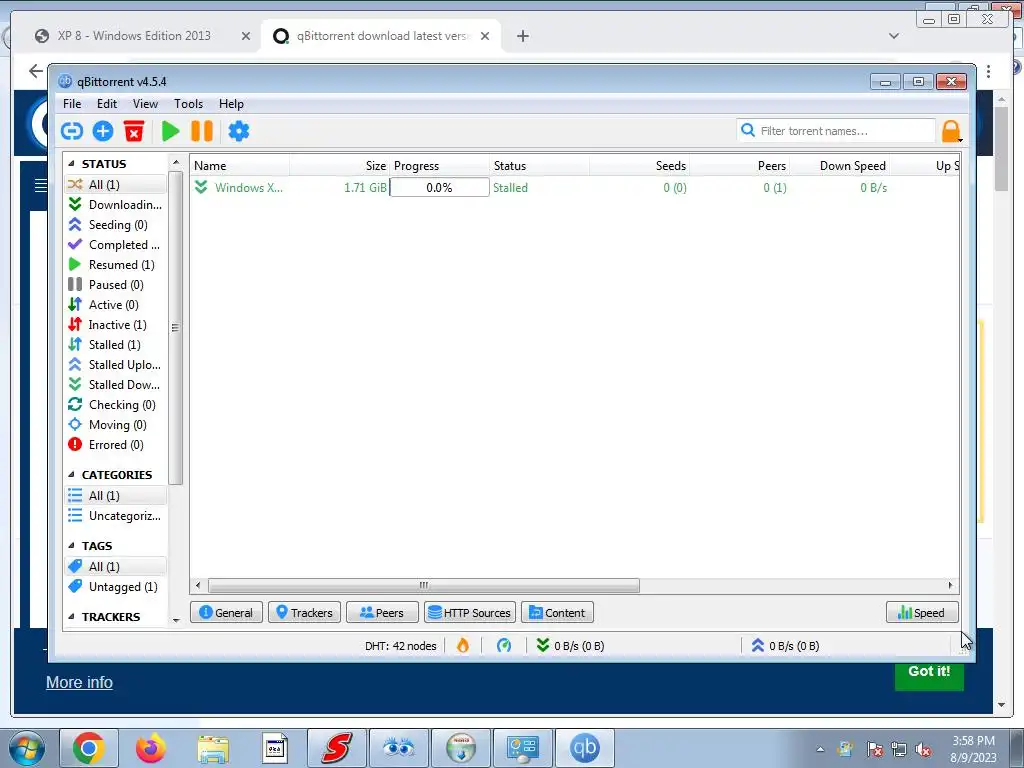Select the Paused (0) filter

pyautogui.click(x=116, y=285)
